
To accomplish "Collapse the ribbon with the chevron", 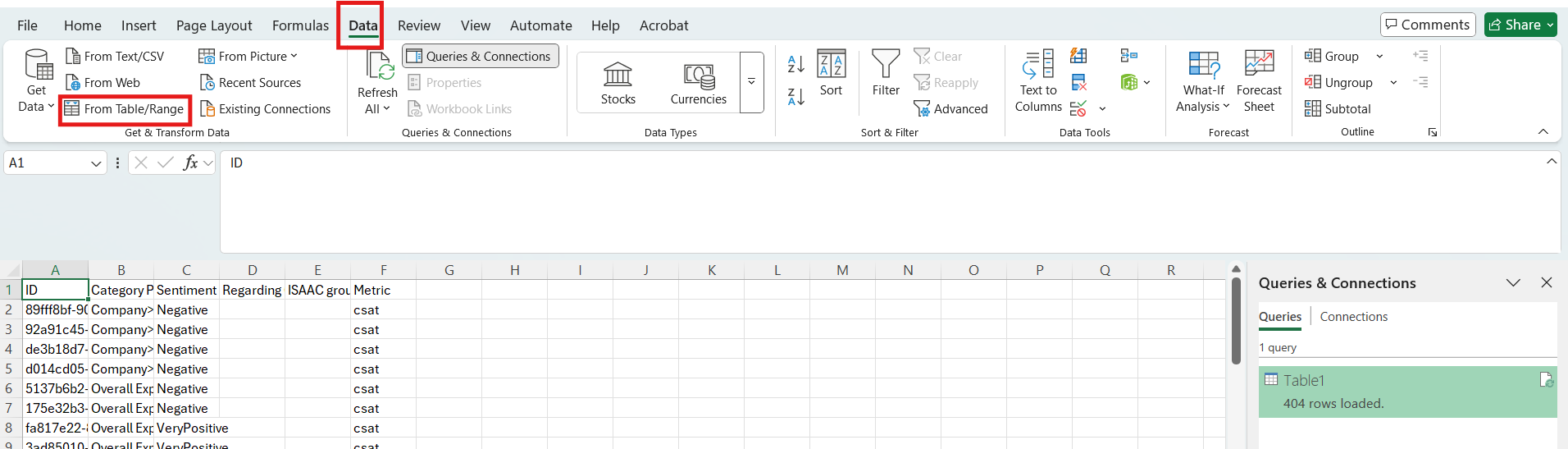I will pos(1543,132).
